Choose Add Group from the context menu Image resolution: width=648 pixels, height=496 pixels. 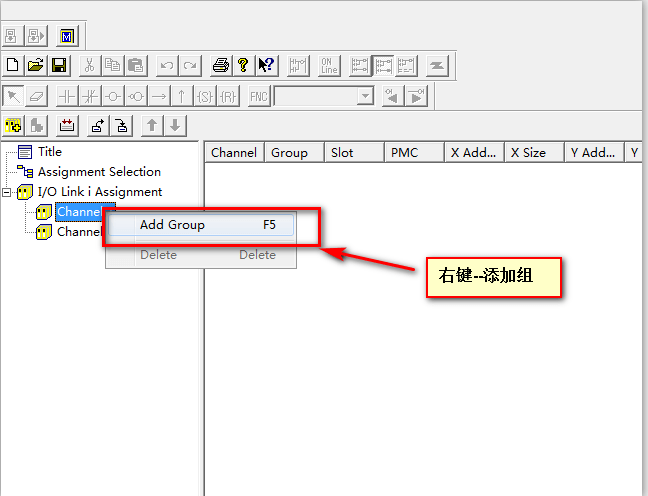click(172, 225)
